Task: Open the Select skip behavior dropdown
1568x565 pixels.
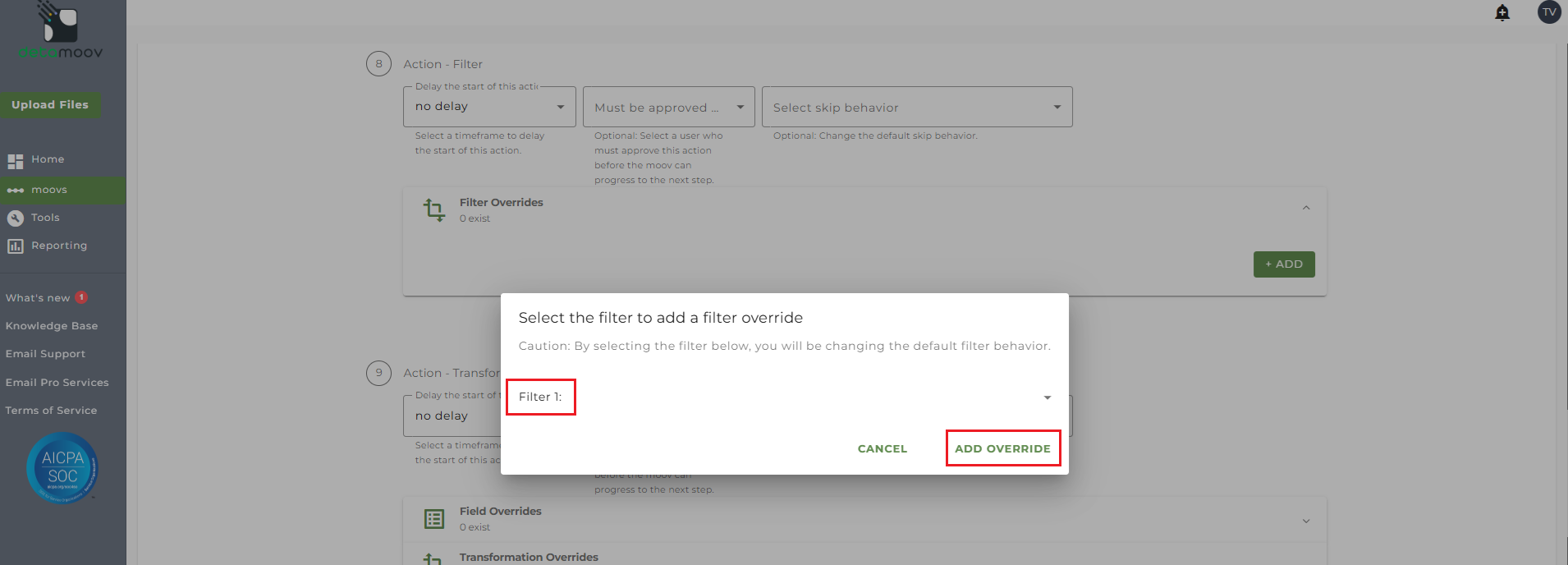Action: 916,107
